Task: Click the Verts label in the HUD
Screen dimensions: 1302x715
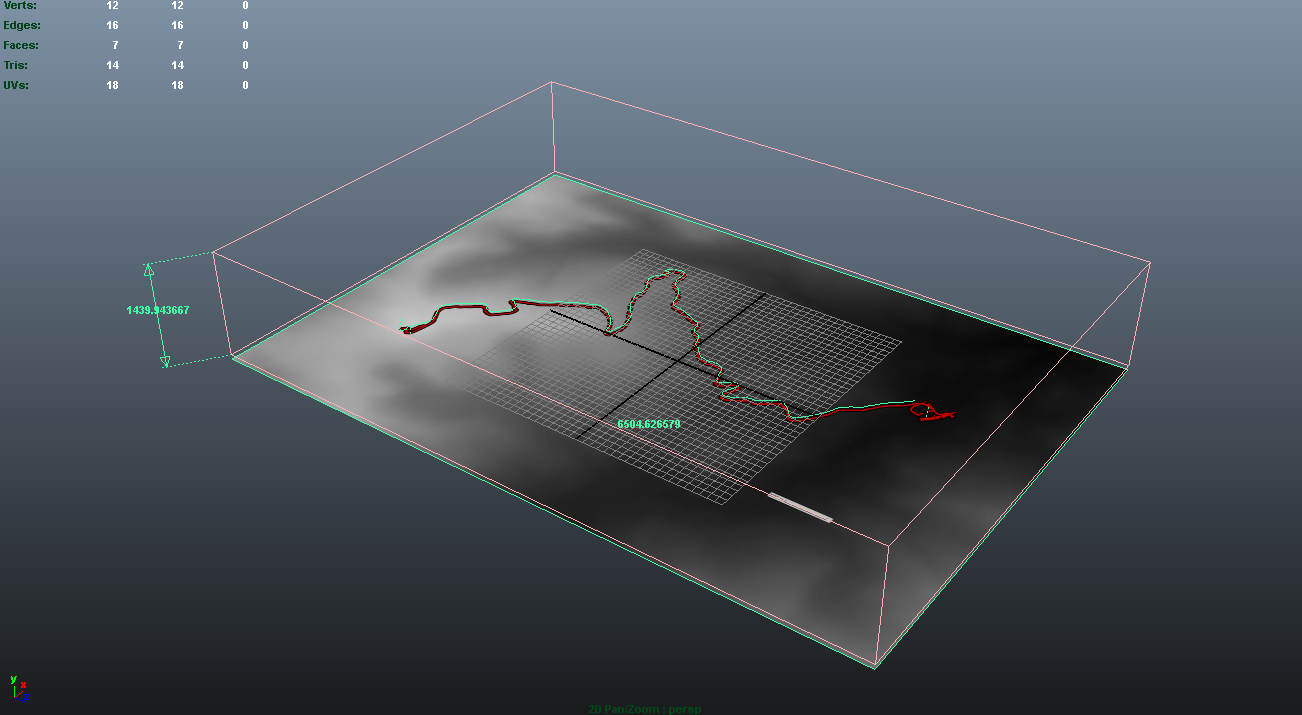Action: (x=20, y=6)
